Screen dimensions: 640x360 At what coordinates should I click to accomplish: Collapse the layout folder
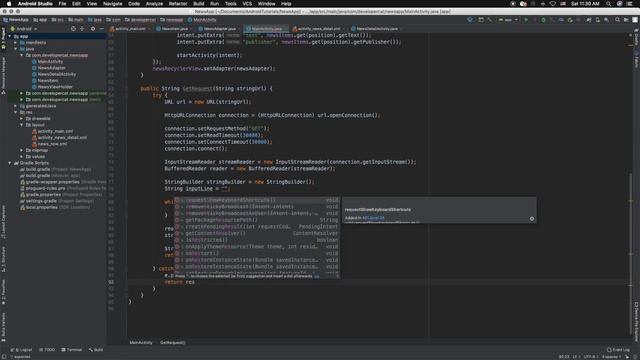pyautogui.click(x=22, y=125)
